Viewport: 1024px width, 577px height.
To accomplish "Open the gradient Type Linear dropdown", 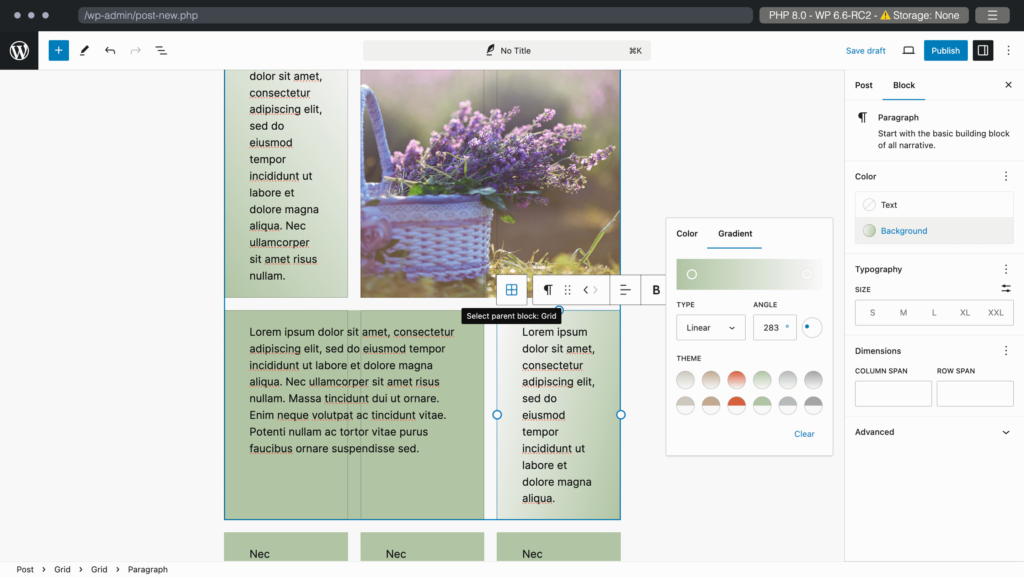I will pos(711,328).
